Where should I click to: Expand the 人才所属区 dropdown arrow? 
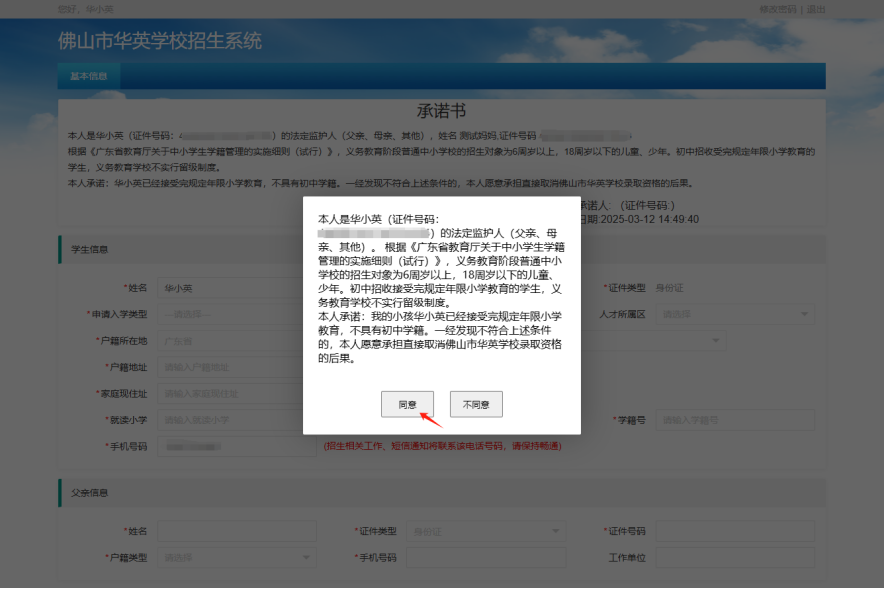click(805, 314)
